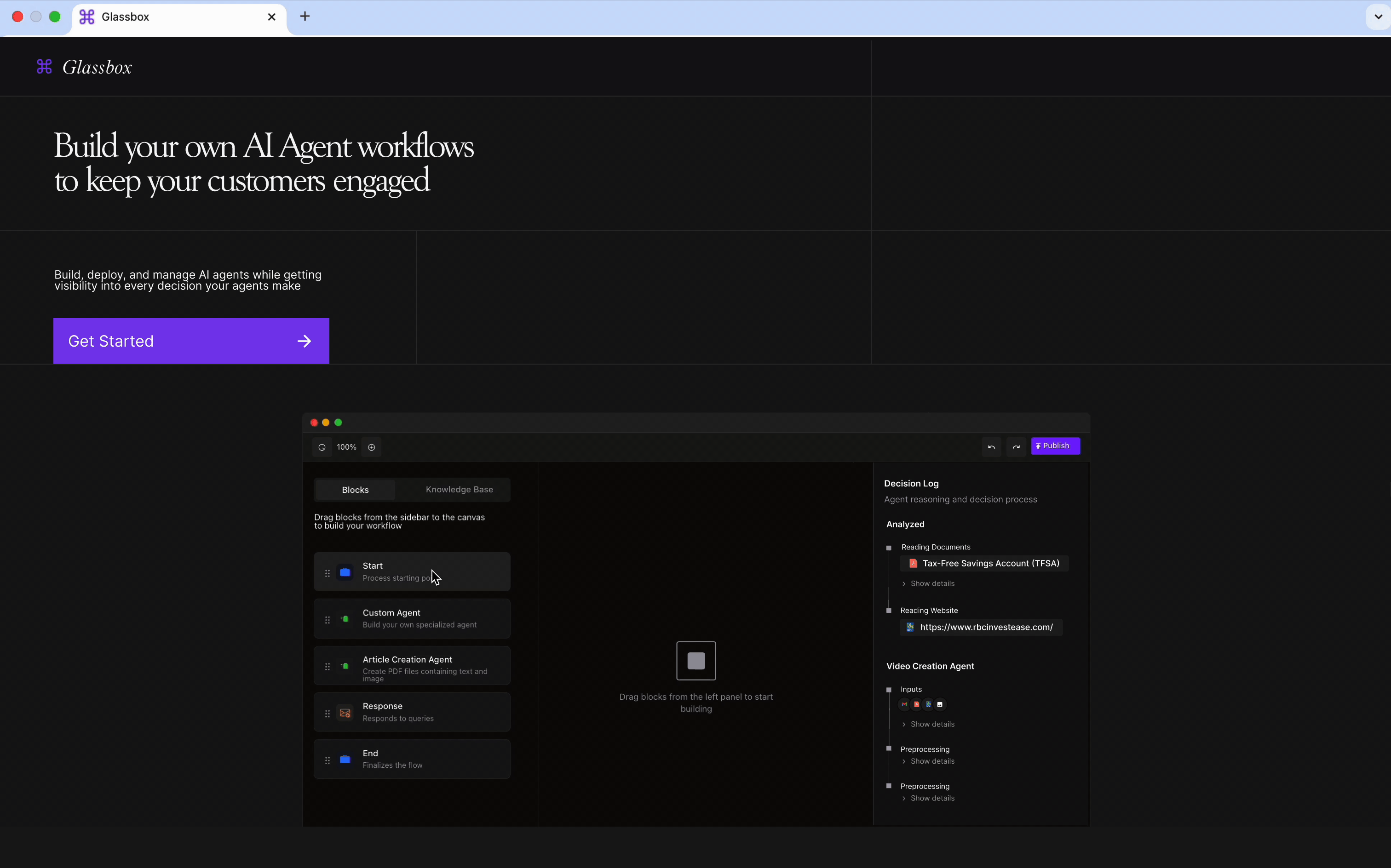Click the Glassbox command logo in header
This screenshot has width=1391, height=868.
point(44,67)
